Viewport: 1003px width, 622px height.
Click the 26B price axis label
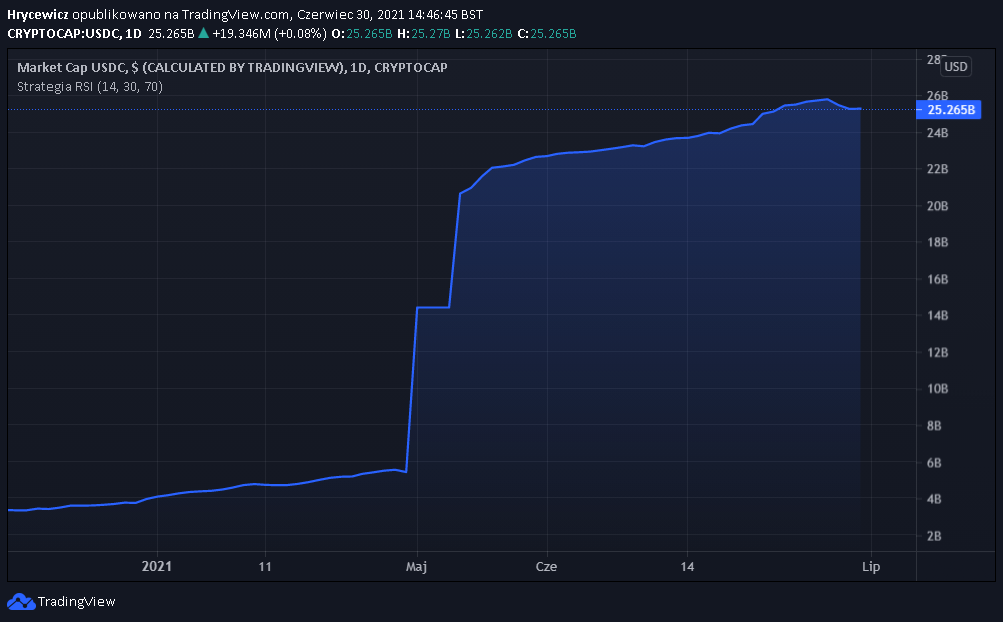click(x=937, y=96)
